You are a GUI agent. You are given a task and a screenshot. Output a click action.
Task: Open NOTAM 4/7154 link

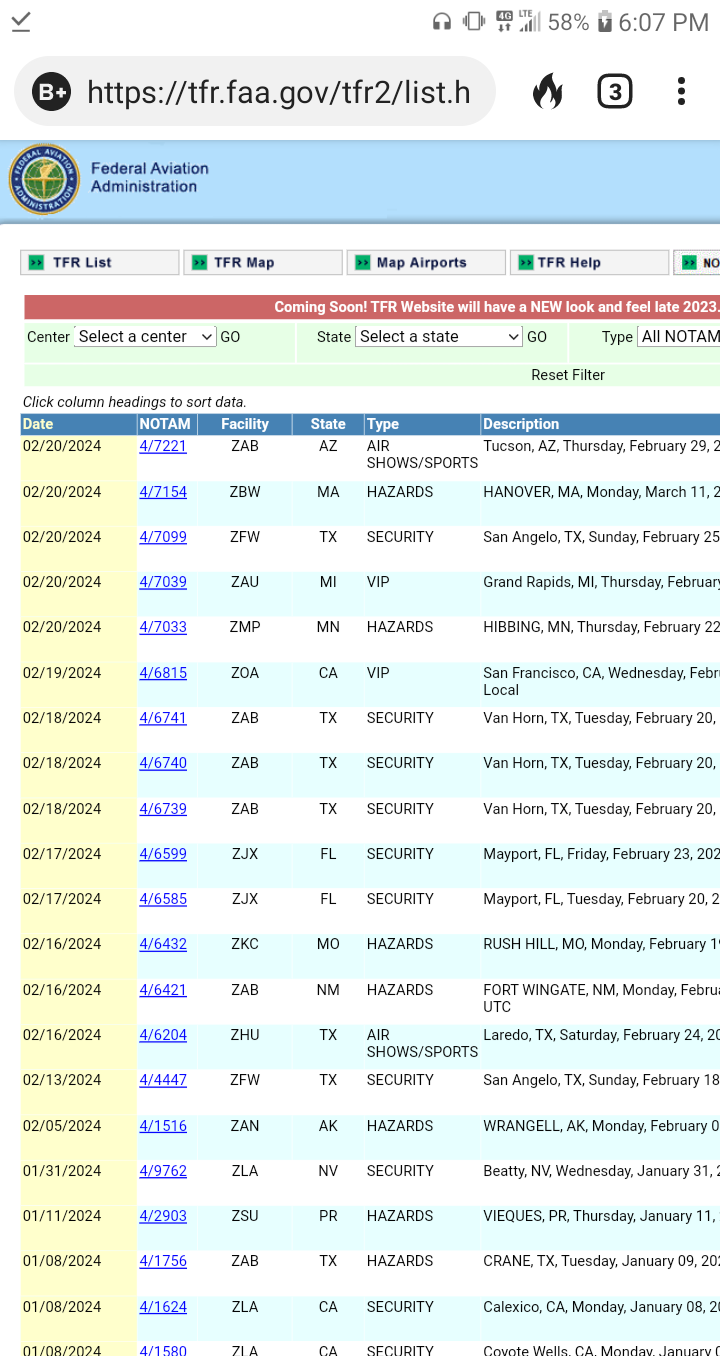pyautogui.click(x=163, y=492)
